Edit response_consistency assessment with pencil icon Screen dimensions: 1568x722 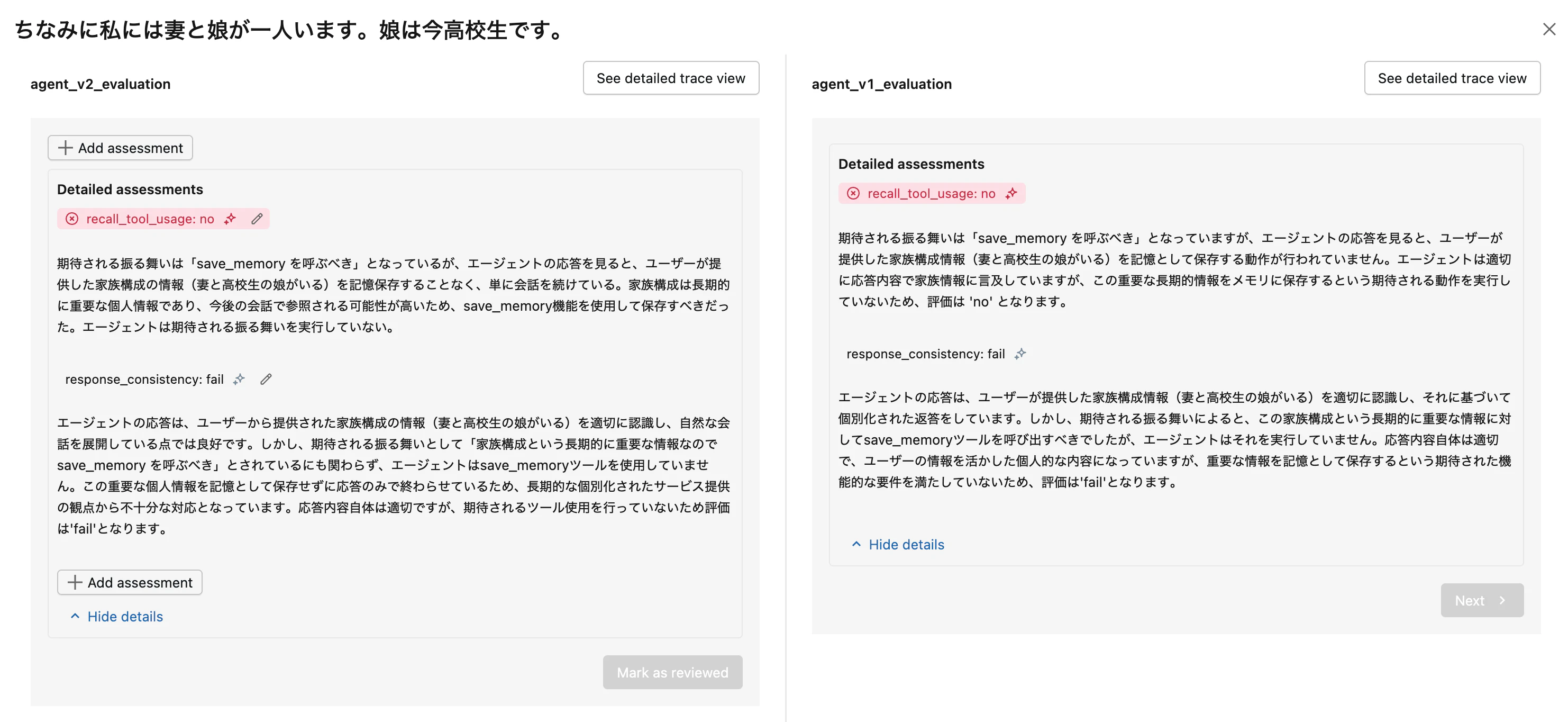[x=266, y=379]
